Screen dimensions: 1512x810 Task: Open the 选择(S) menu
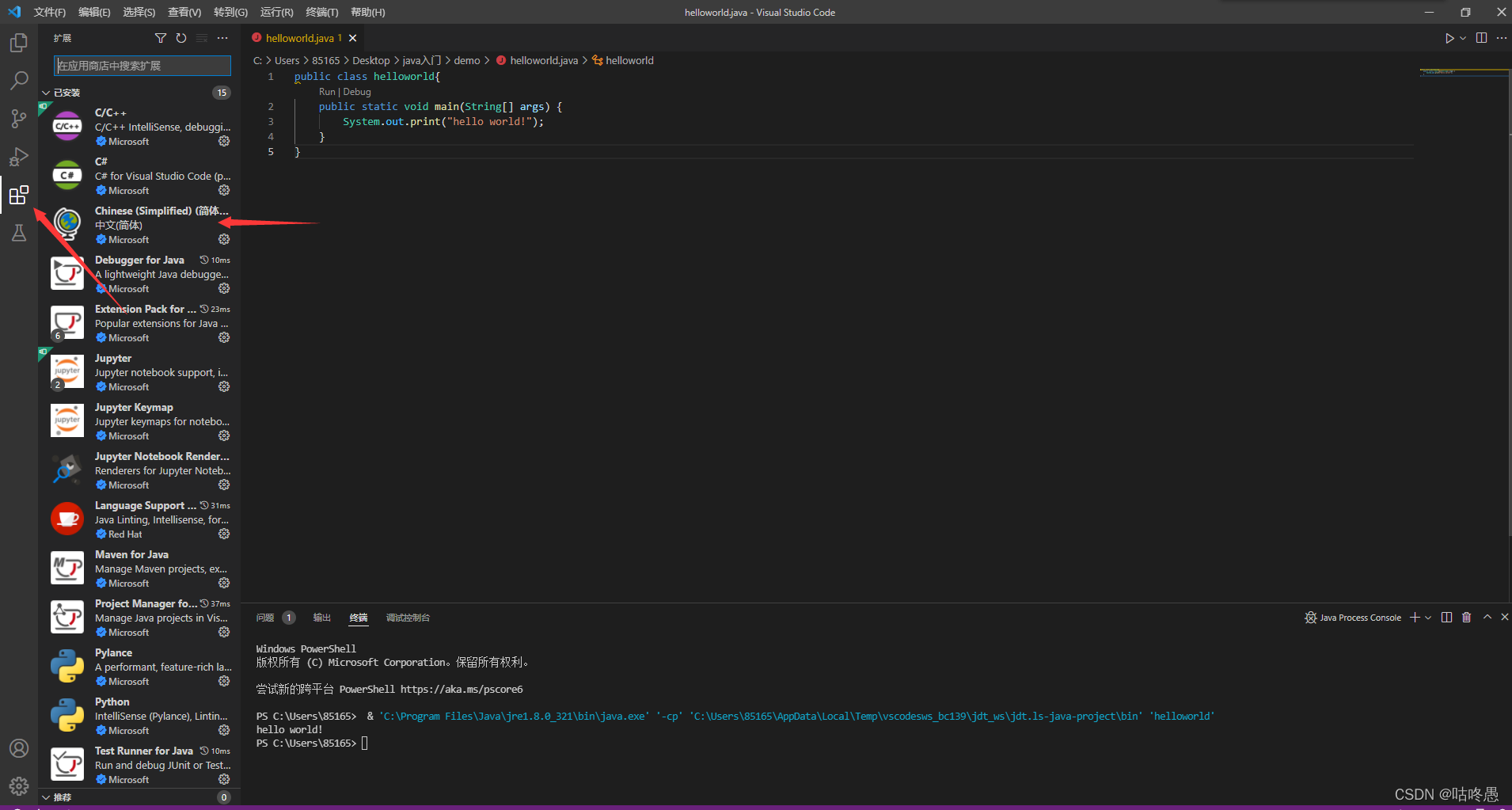(139, 12)
